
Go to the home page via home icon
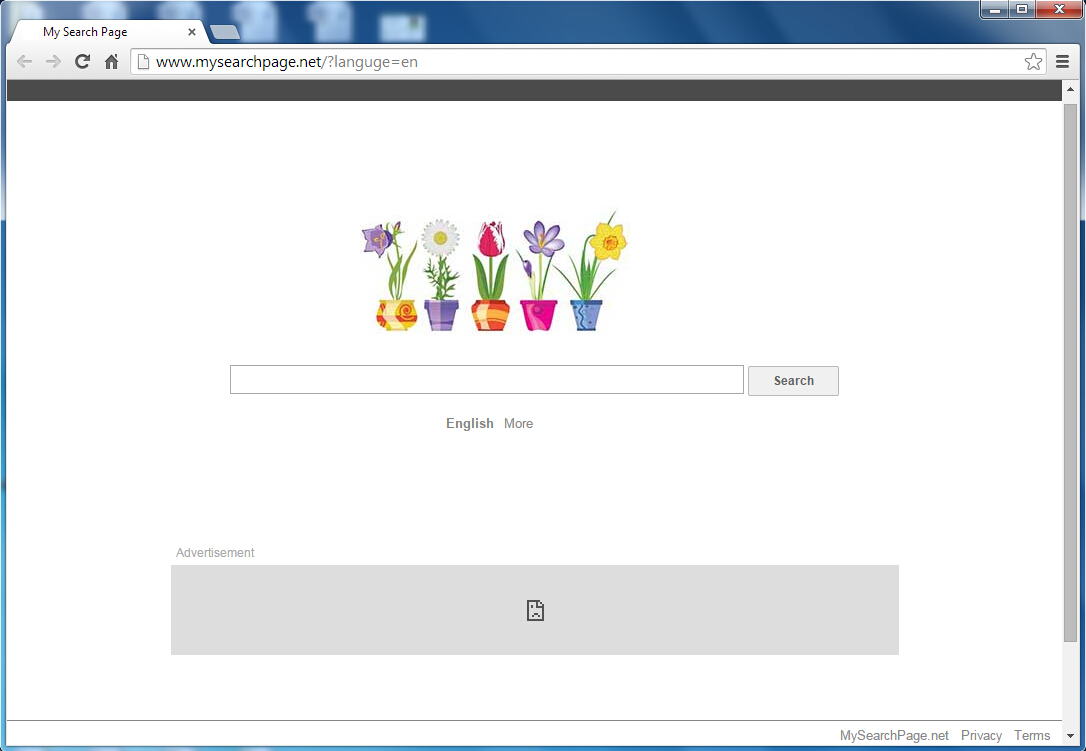[x=112, y=62]
